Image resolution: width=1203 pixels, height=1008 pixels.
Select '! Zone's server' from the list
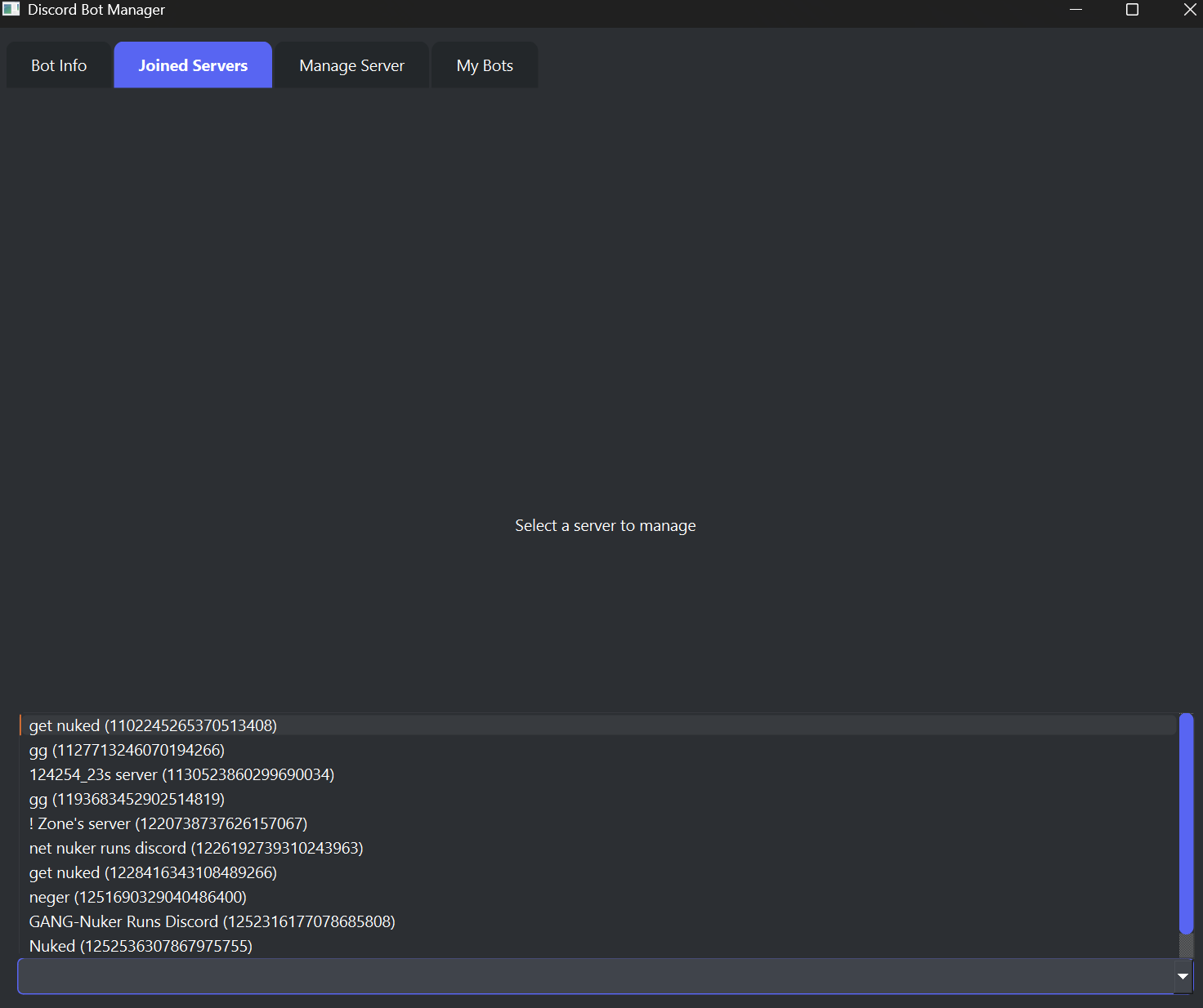click(x=168, y=823)
